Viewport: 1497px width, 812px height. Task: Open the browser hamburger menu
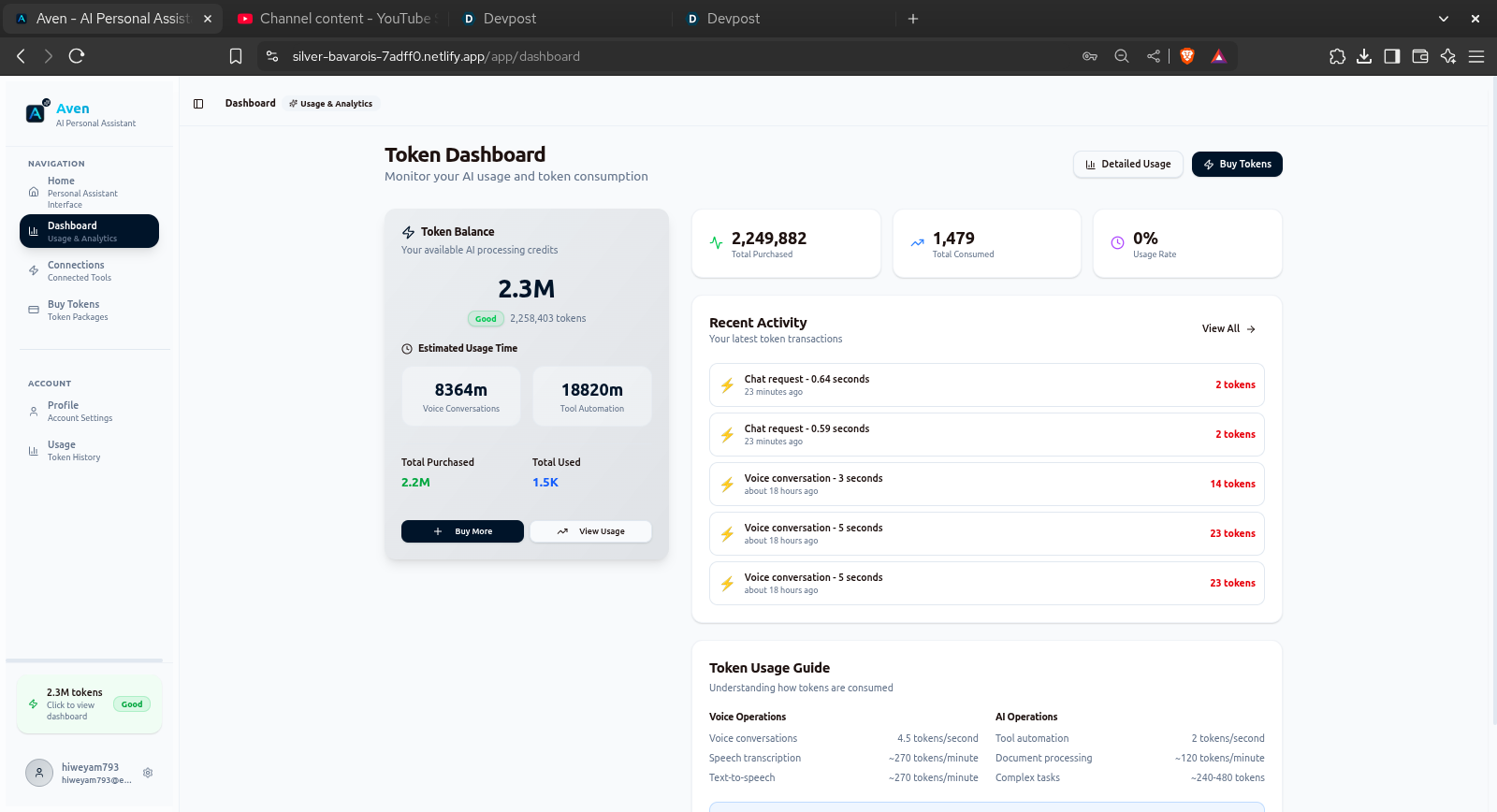point(1476,56)
